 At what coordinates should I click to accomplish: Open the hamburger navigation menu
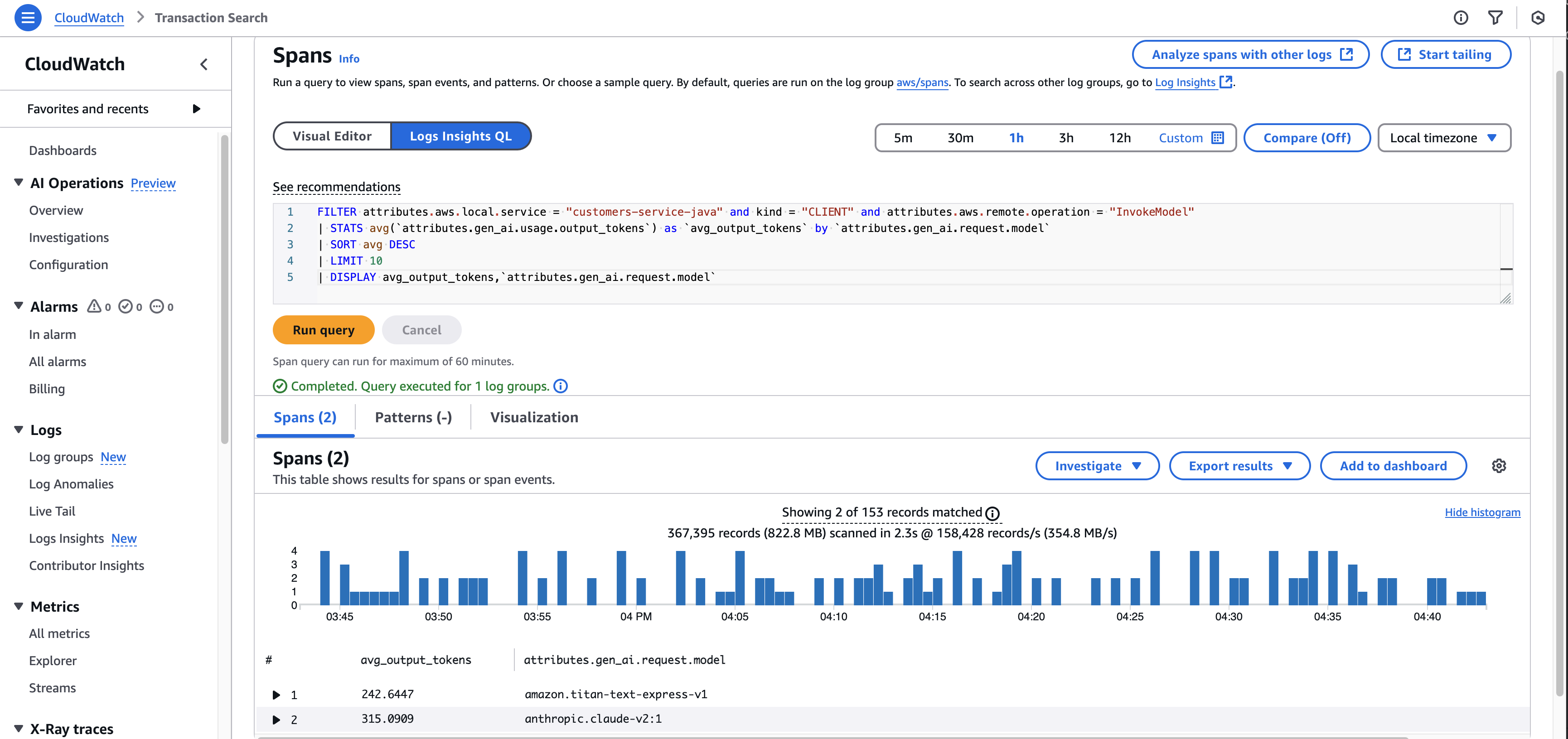tap(27, 18)
